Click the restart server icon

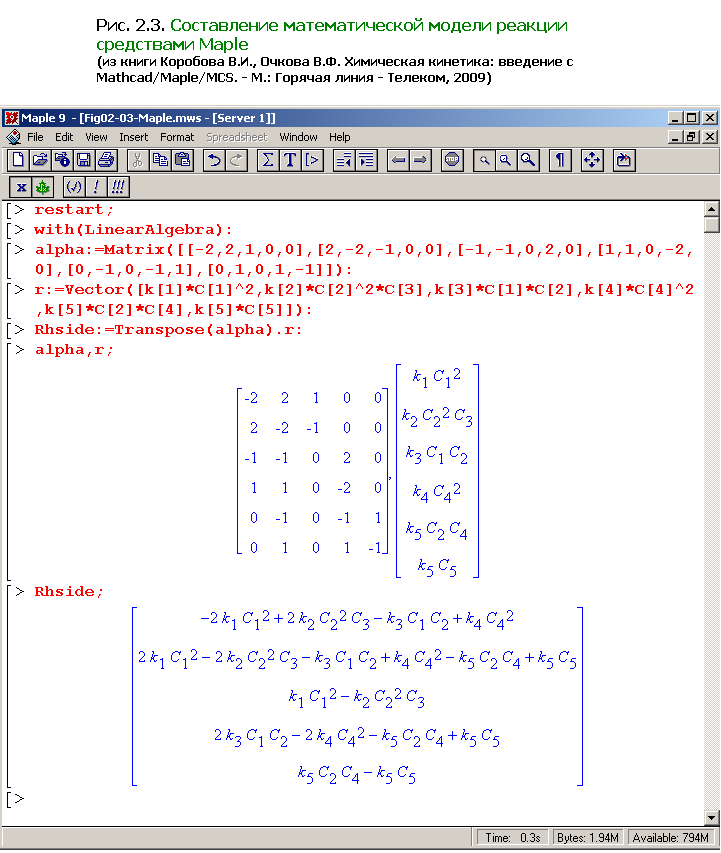(624, 160)
